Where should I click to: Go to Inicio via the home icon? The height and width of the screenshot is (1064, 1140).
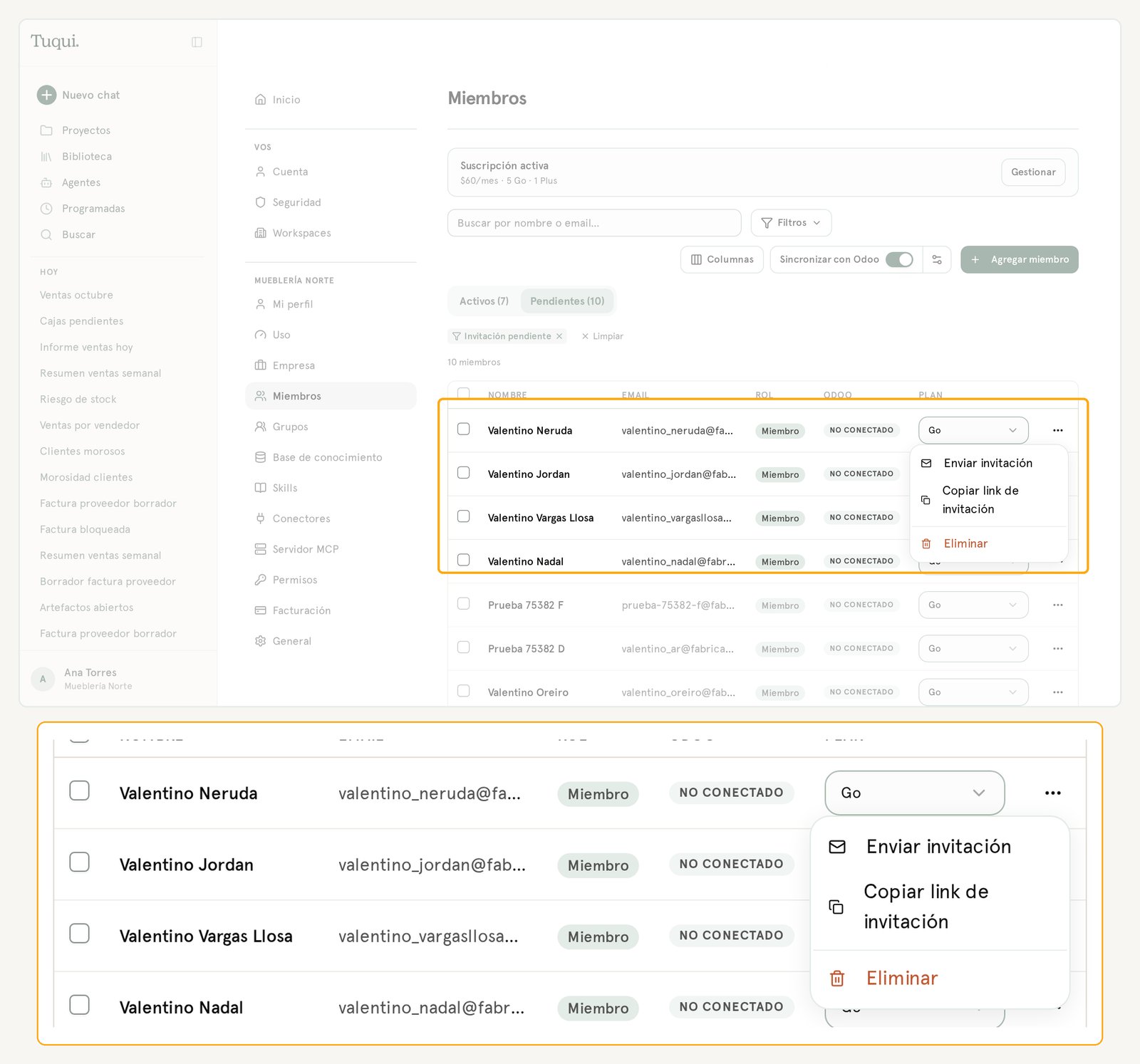pyautogui.click(x=261, y=100)
